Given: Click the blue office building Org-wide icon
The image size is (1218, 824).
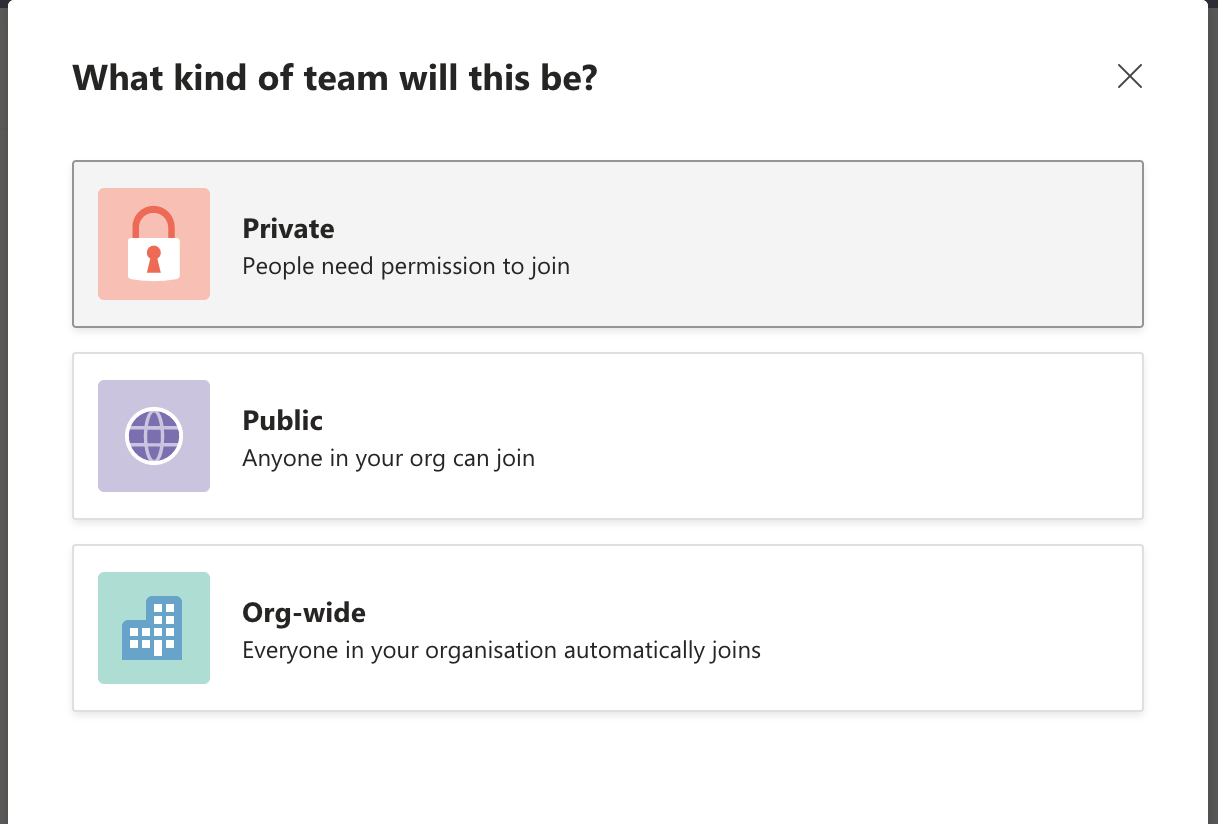Looking at the screenshot, I should pos(153,628).
